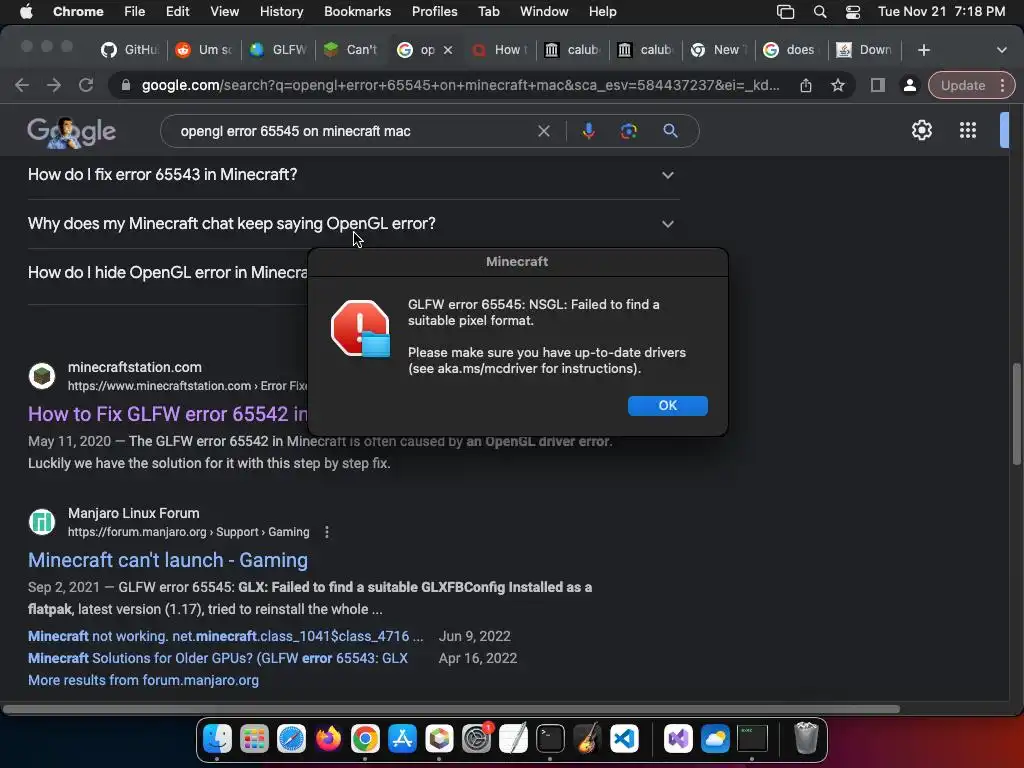Go back to the previous page

click(22, 85)
